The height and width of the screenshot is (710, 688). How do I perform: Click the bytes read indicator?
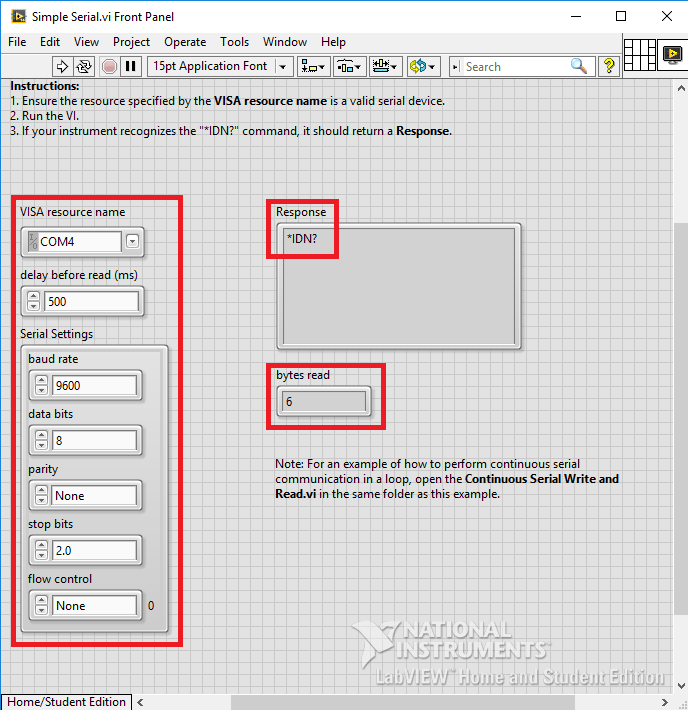(323, 401)
